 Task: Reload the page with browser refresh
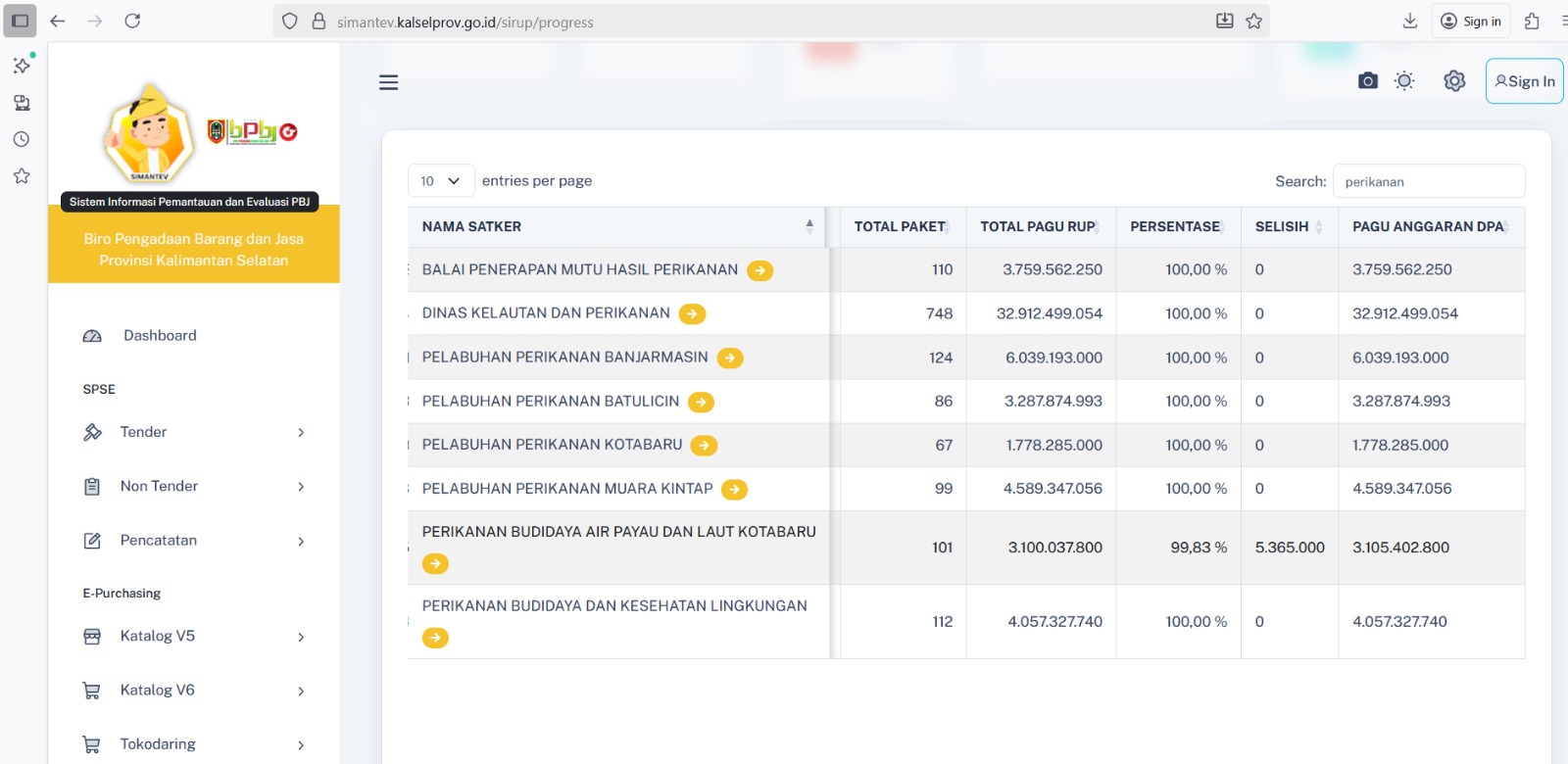tap(132, 21)
